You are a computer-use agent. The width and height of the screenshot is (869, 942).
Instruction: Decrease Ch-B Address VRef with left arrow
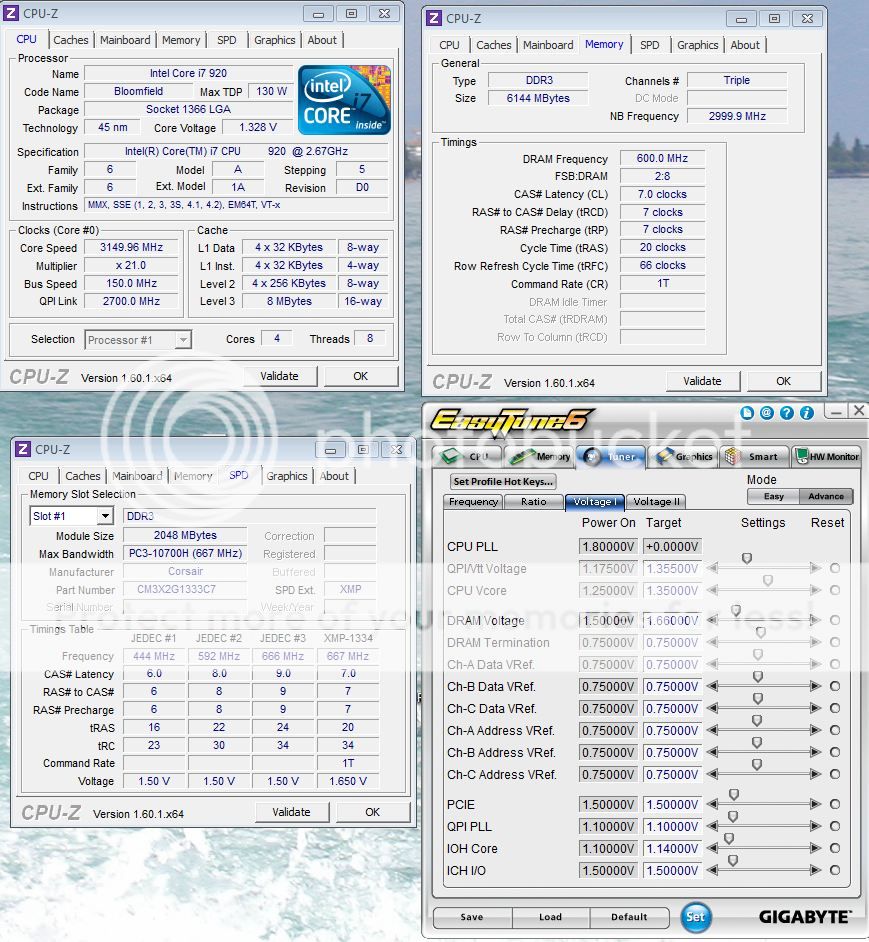coord(713,752)
